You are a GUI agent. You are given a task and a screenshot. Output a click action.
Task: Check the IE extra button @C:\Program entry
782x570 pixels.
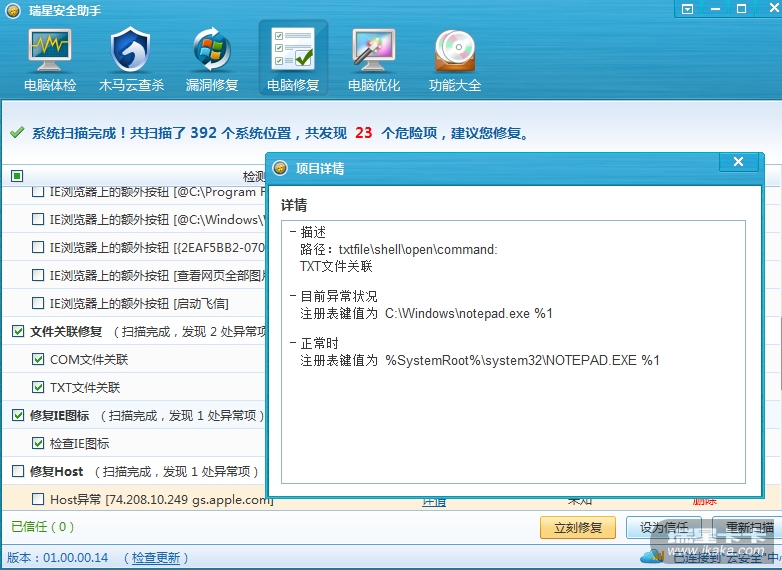[x=38, y=191]
